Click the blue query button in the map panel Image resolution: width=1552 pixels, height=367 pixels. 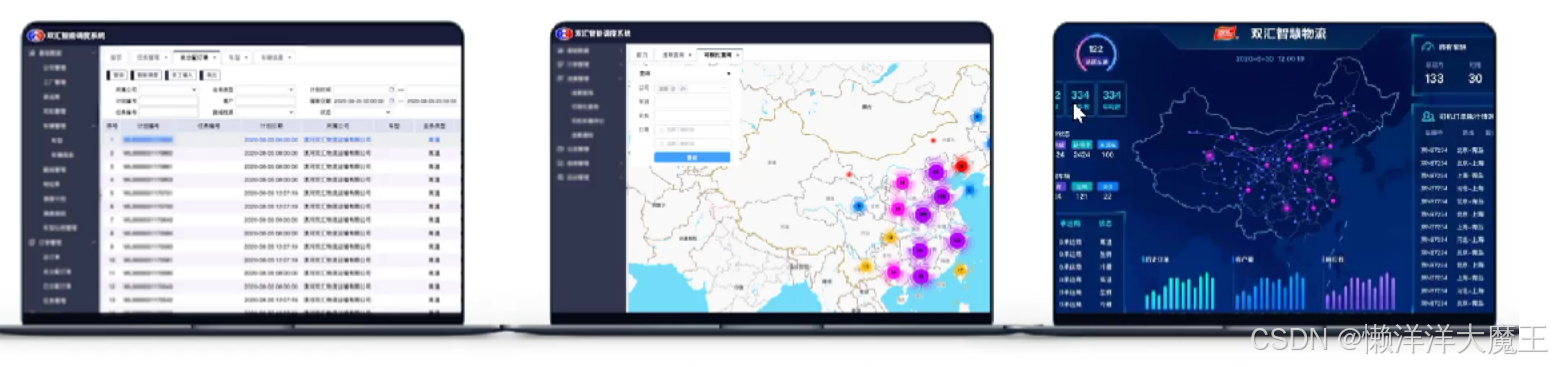click(x=692, y=157)
